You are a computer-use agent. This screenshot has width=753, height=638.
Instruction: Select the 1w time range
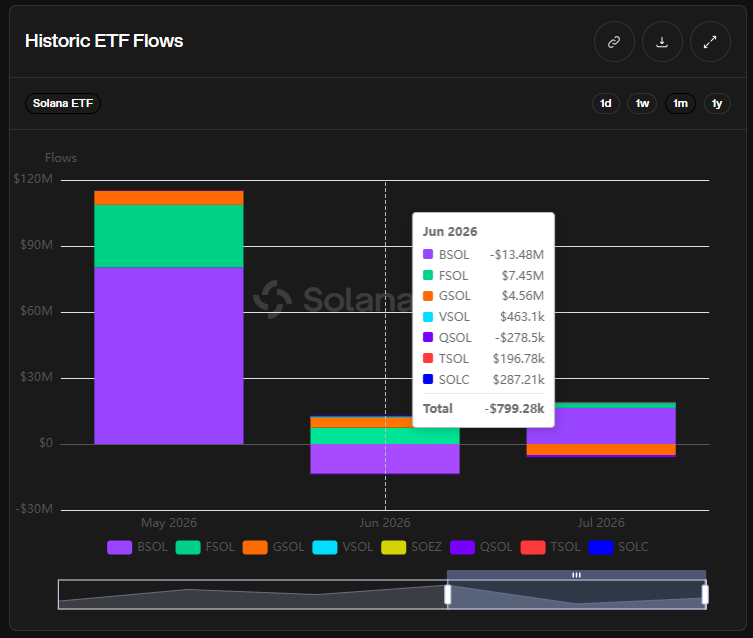pyautogui.click(x=642, y=104)
